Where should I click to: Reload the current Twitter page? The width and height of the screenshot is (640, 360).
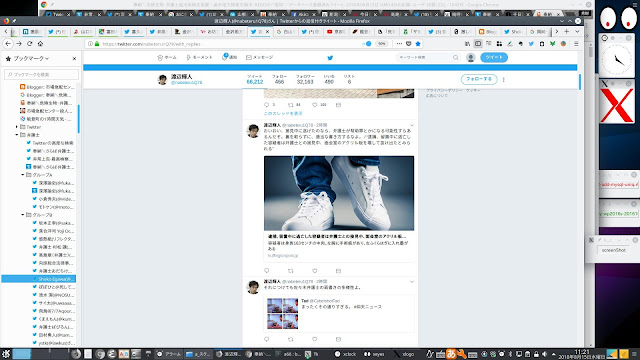[x=30, y=44]
